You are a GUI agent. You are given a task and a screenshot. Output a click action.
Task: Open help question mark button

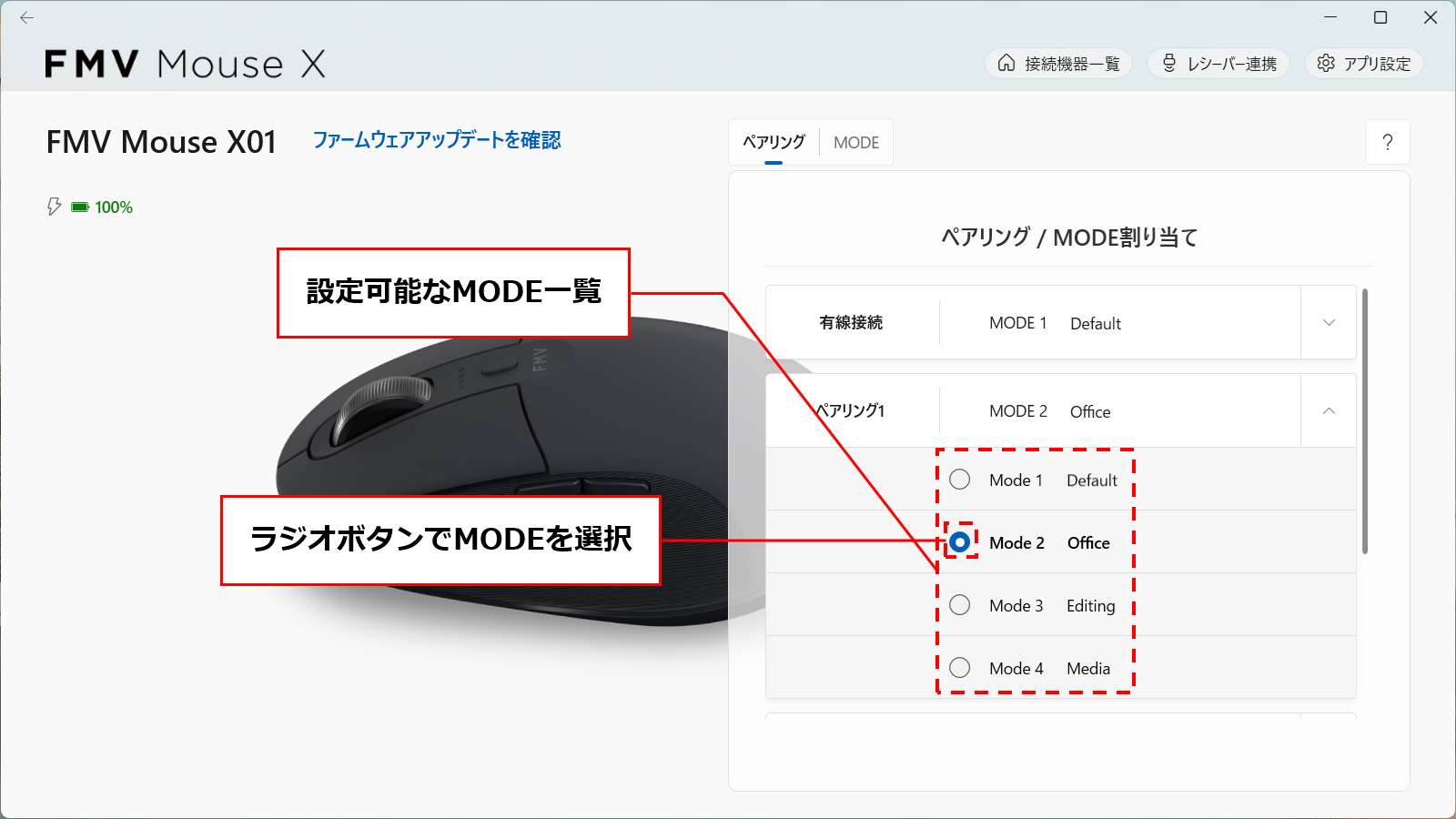(1388, 142)
